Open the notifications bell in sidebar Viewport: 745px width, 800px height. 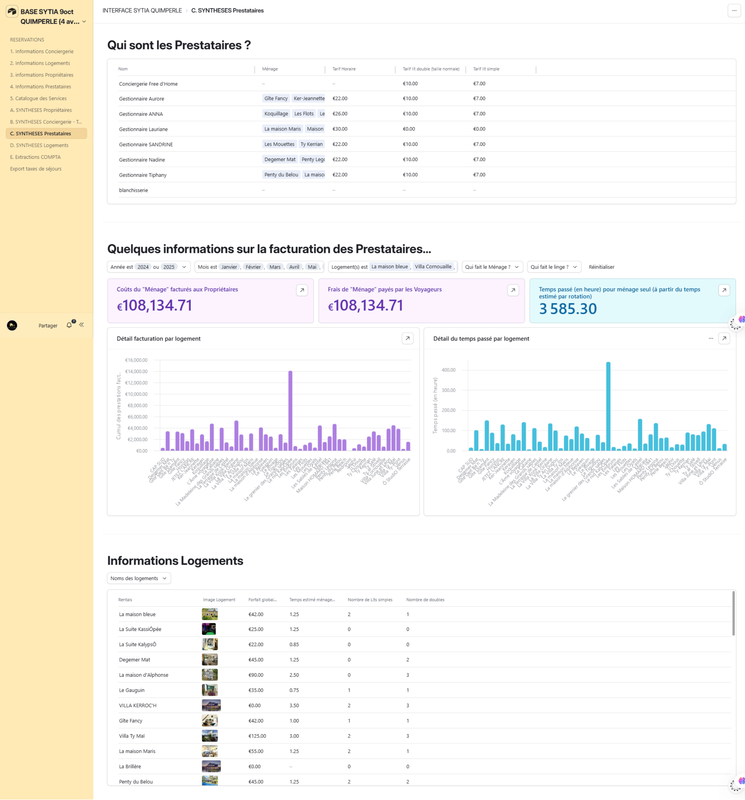(70, 325)
